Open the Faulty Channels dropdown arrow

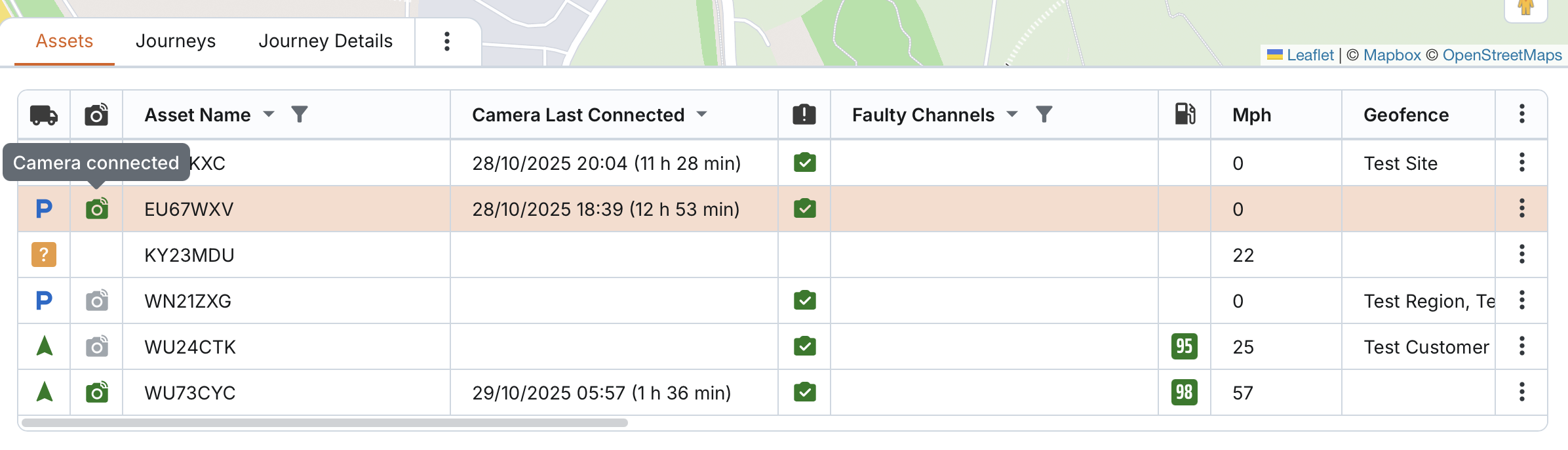[1012, 115]
